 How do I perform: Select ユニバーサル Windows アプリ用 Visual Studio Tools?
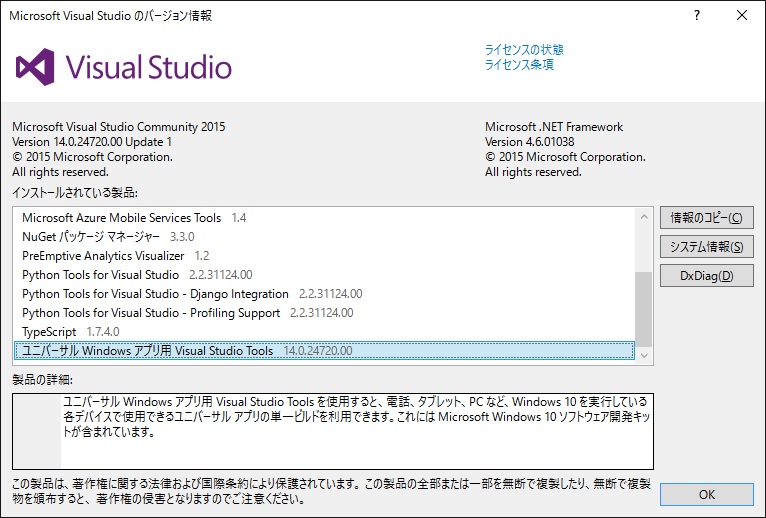tap(147, 351)
